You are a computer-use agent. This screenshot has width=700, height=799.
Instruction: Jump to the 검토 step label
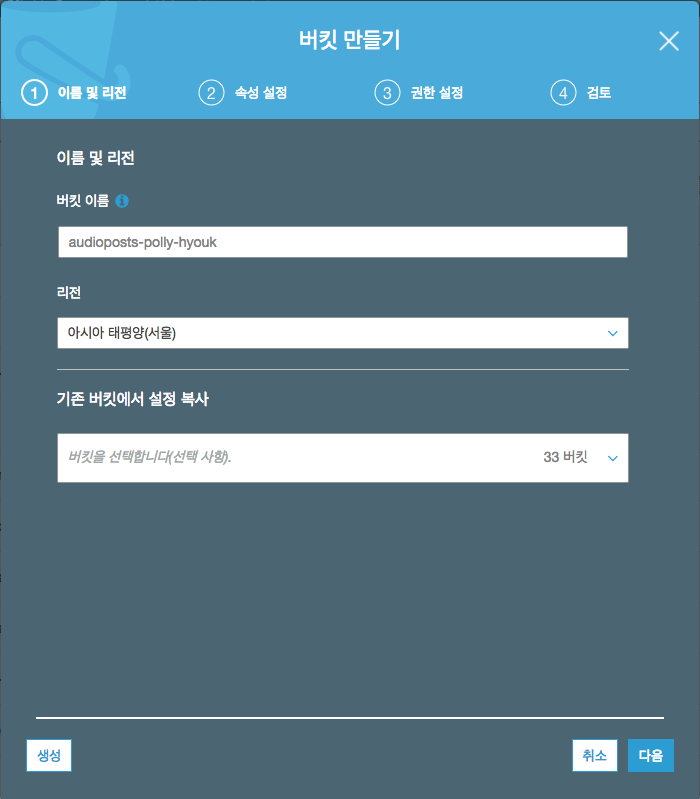[599, 93]
